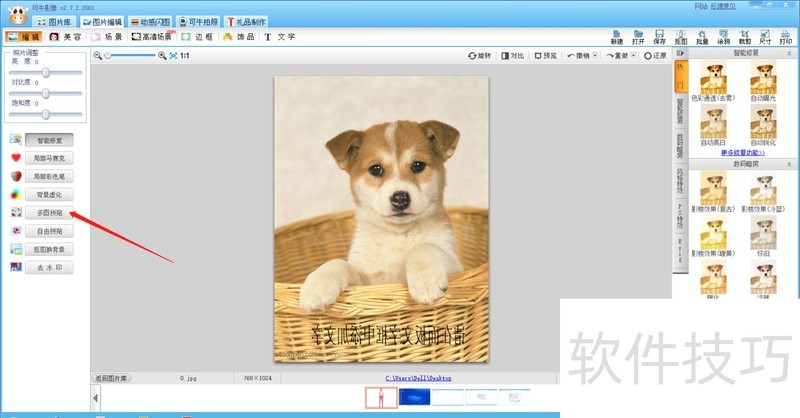Open the 美容 beauty tab

click(66, 37)
